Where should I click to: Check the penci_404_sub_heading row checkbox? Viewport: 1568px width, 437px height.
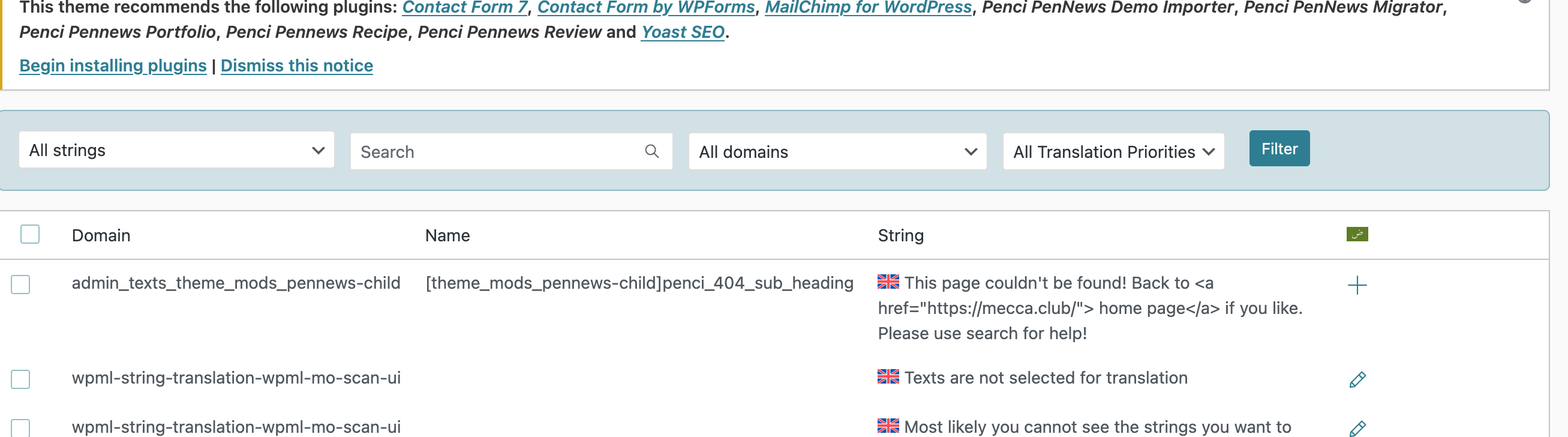21,284
